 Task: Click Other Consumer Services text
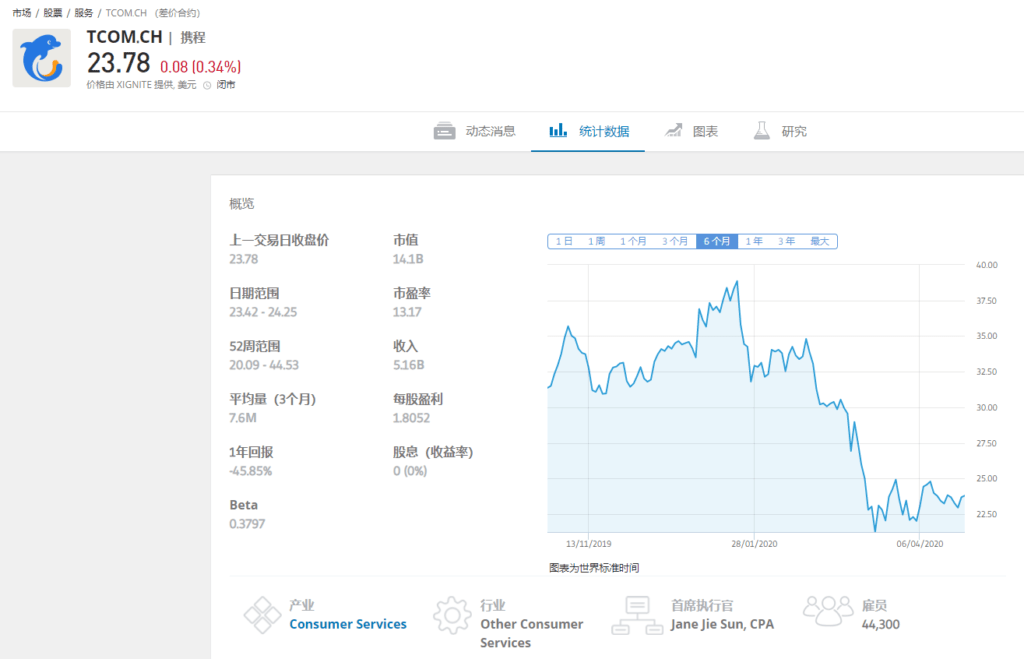532,633
